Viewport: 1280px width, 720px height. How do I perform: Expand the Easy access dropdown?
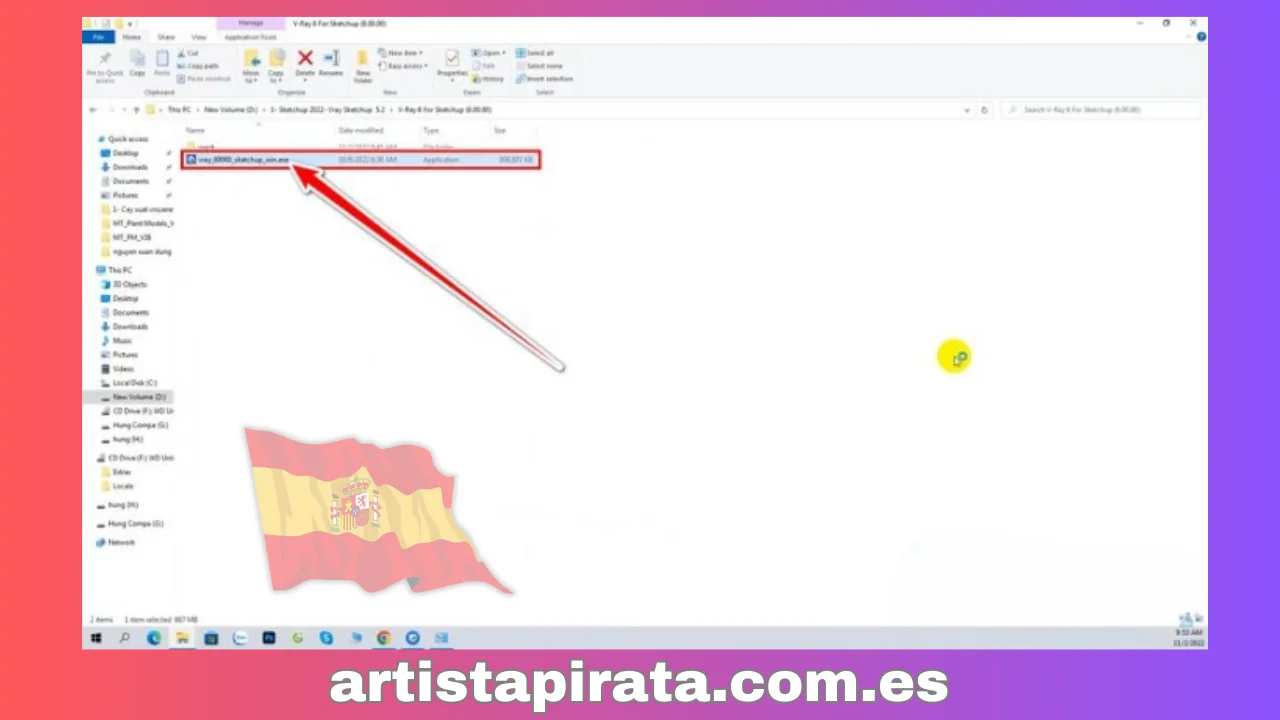coord(403,66)
